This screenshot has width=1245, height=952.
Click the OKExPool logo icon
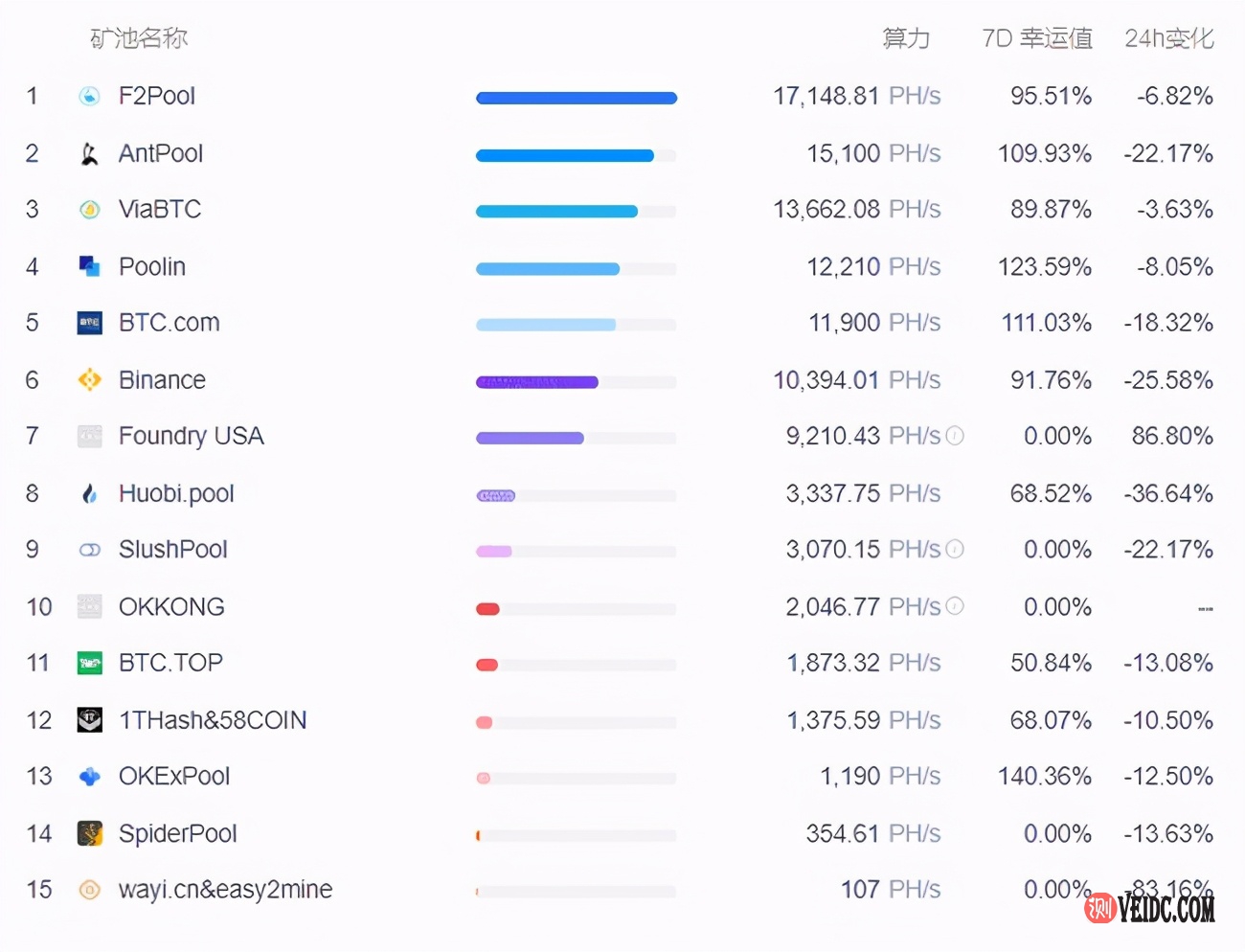(x=89, y=777)
